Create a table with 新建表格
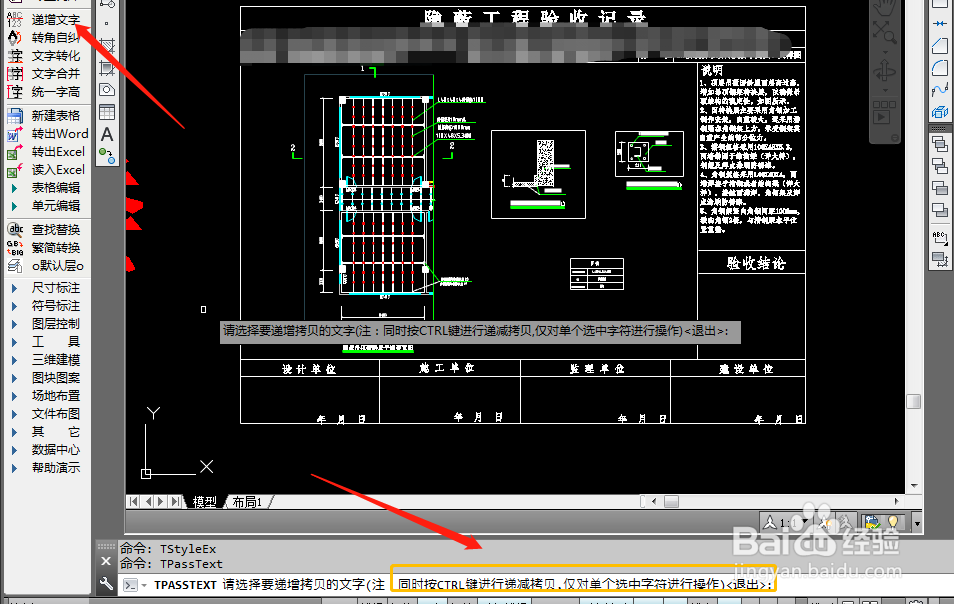 (x=44, y=116)
